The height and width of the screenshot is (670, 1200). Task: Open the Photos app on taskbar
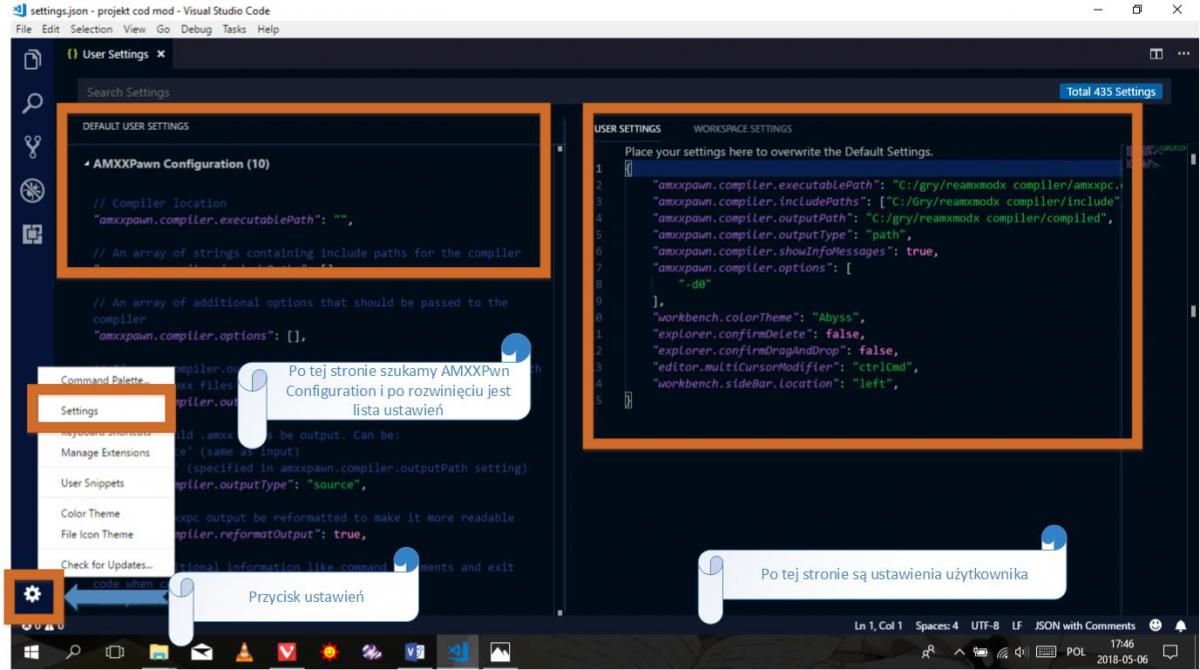click(500, 652)
